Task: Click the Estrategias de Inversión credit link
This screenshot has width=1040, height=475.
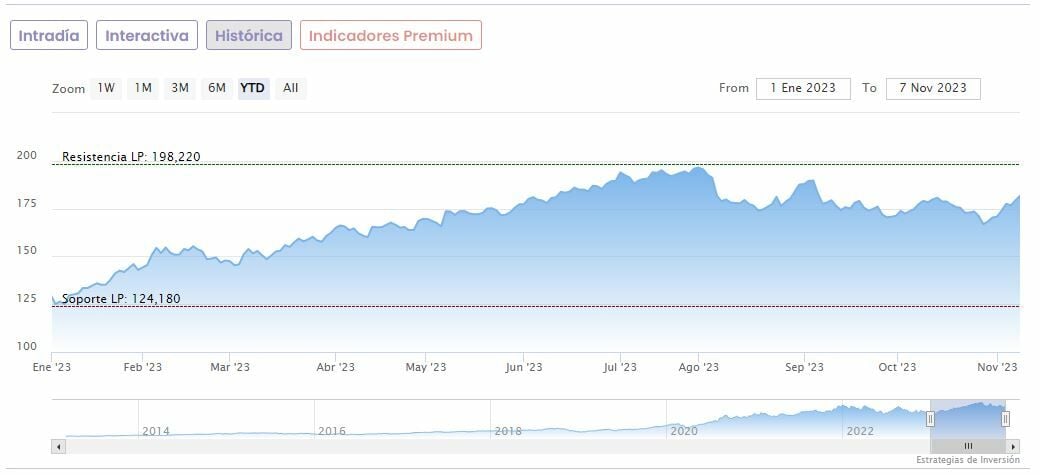Action: [x=967, y=460]
